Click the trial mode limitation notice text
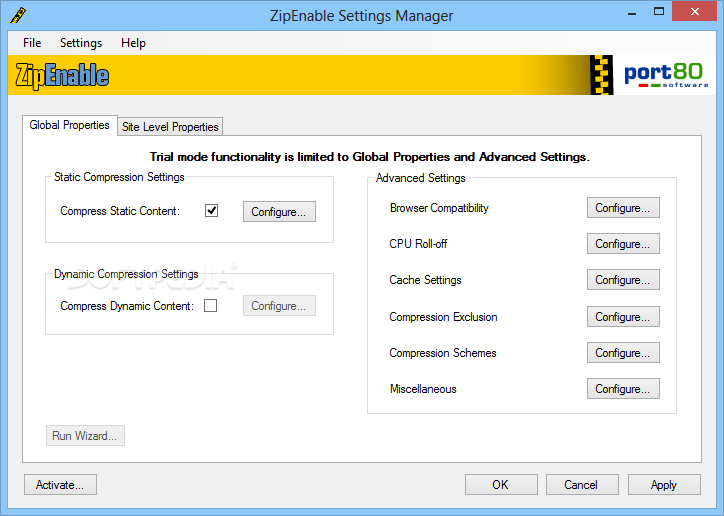 pos(369,157)
